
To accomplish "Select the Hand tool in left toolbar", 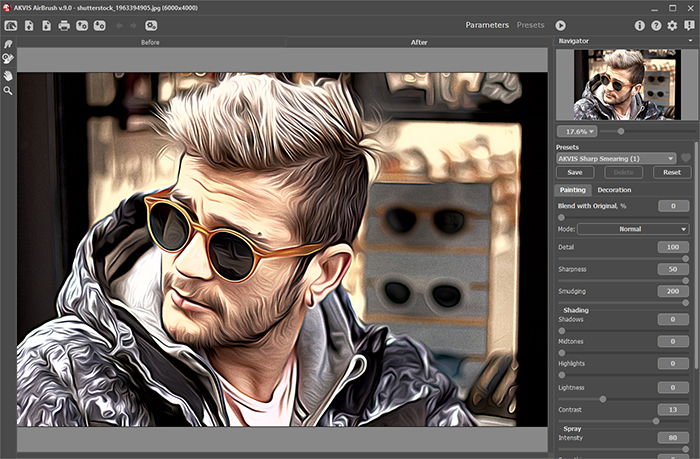I will [x=8, y=75].
